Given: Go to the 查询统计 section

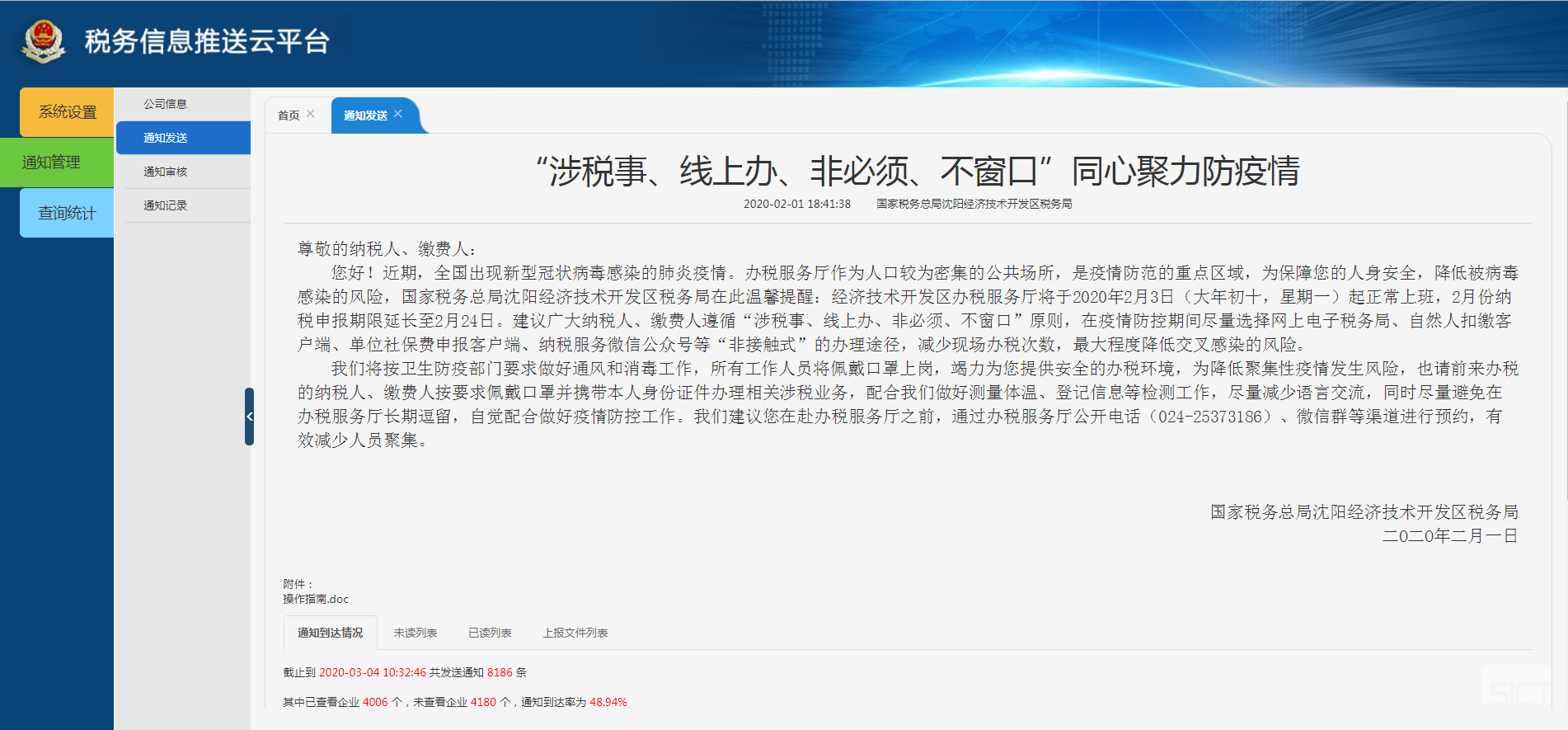Looking at the screenshot, I should coord(67,213).
